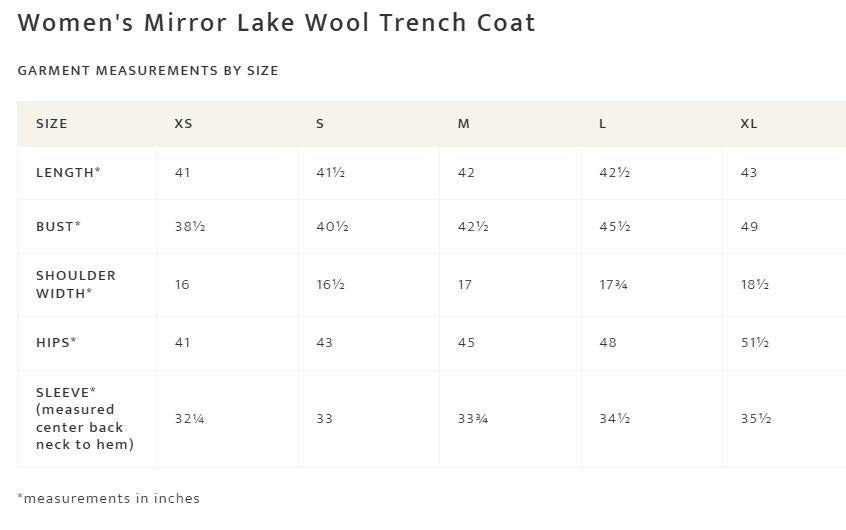Click the XL hips value 51½
The height and width of the screenshot is (530, 846).
[x=755, y=343]
